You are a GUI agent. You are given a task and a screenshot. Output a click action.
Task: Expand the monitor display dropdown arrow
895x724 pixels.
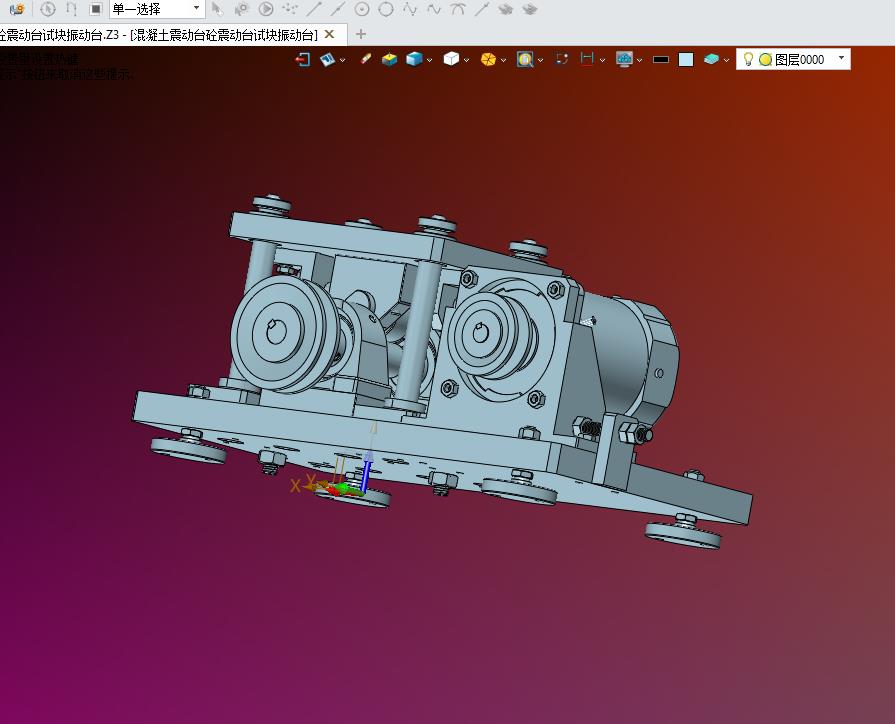[x=639, y=60]
